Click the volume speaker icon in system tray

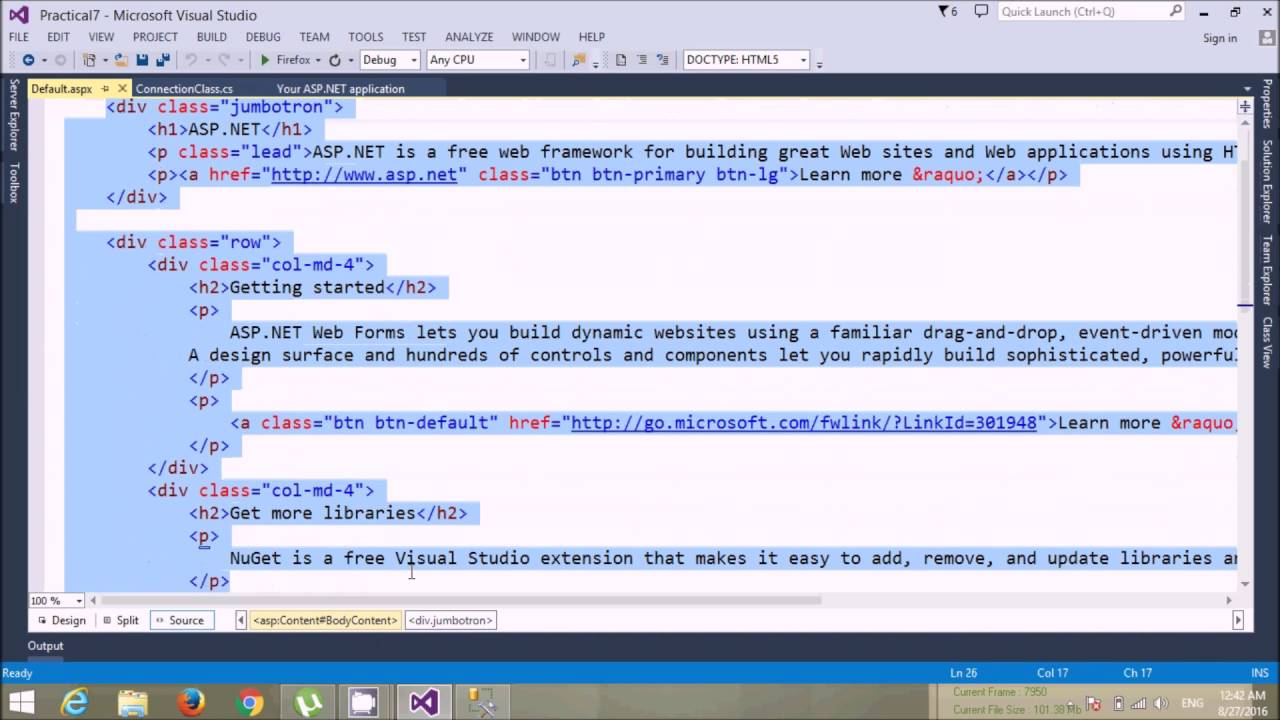(x=1160, y=703)
